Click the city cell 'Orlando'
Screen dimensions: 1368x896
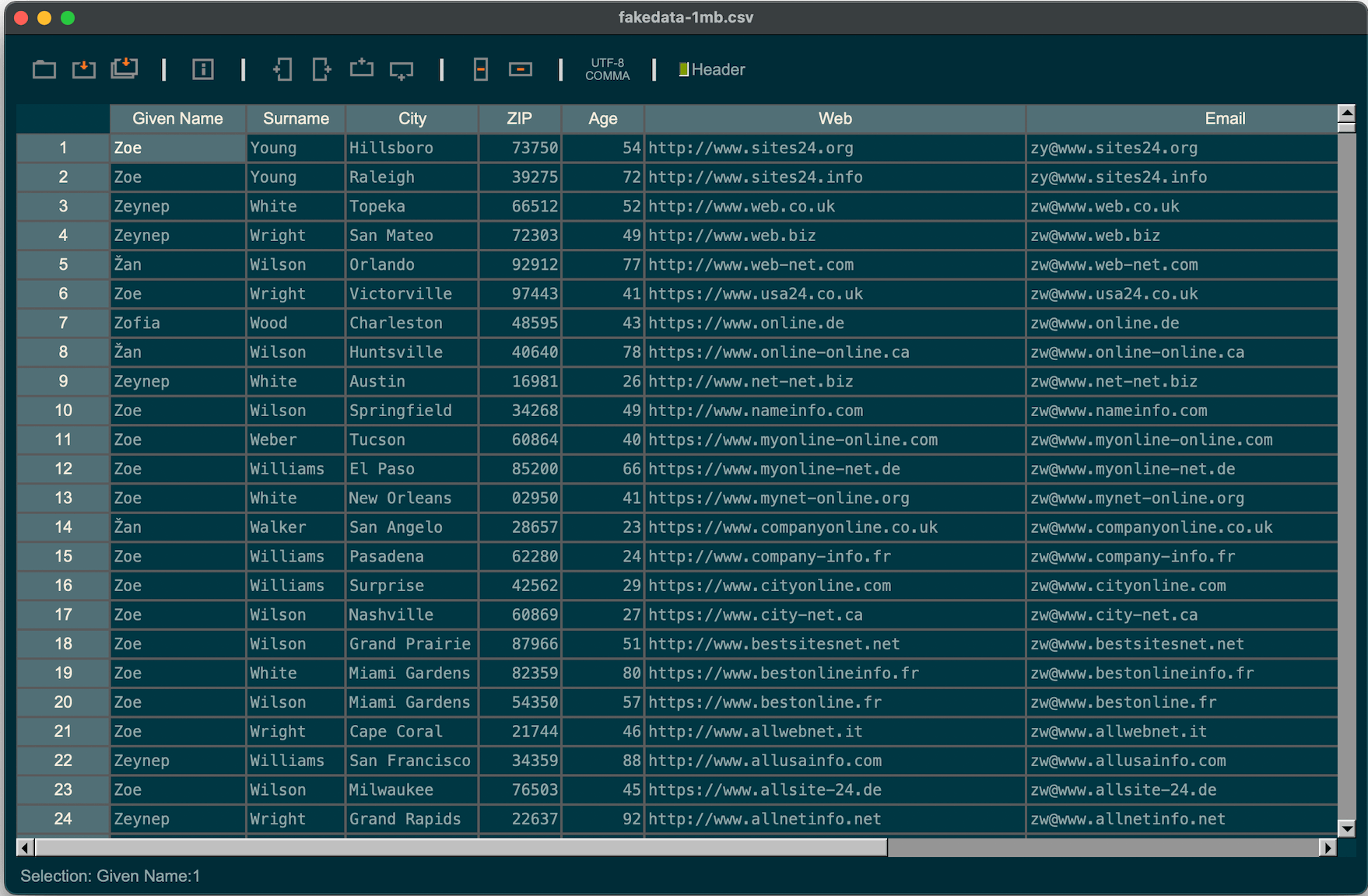(x=412, y=264)
